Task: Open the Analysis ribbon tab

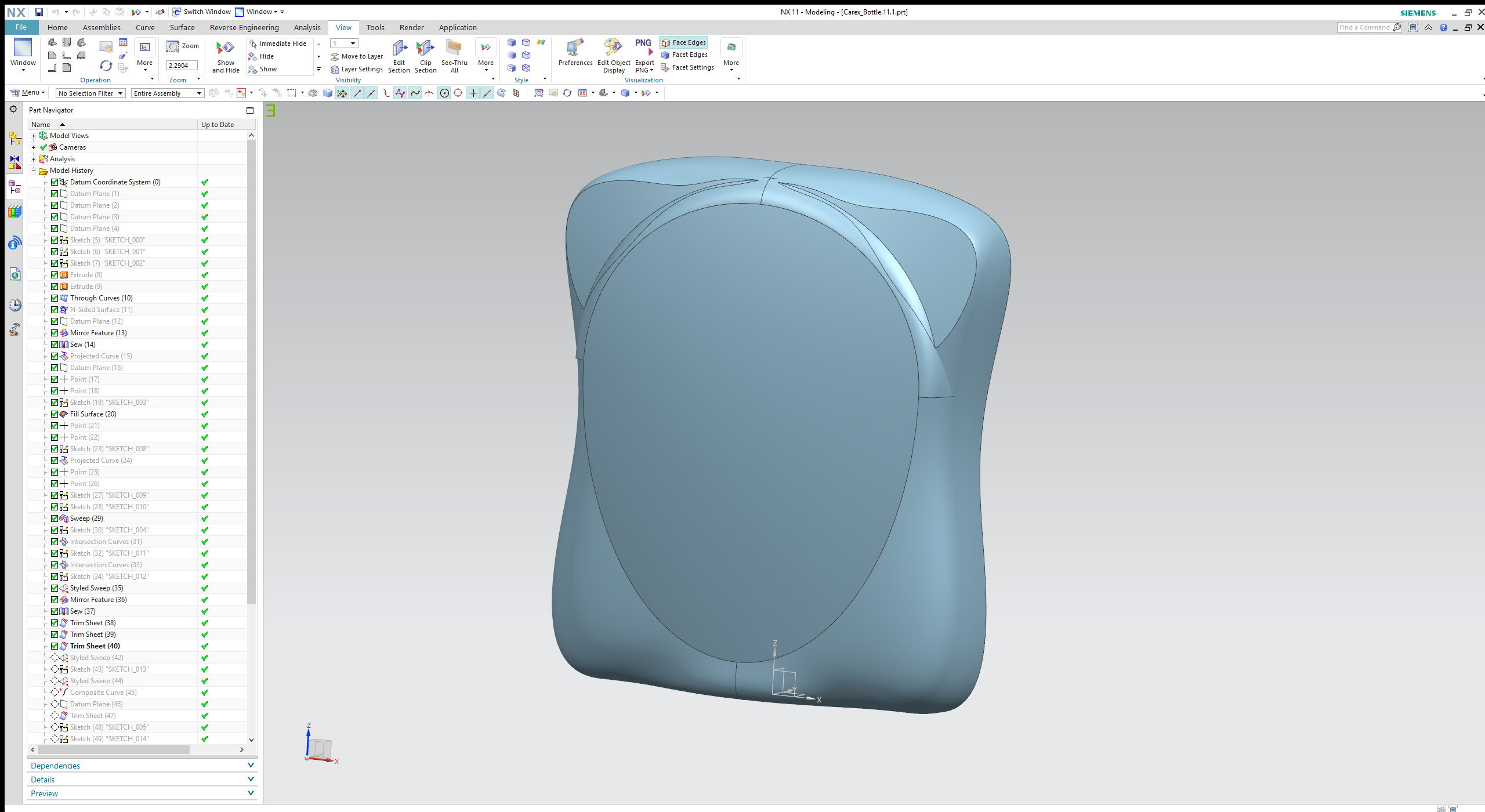Action: [x=307, y=27]
